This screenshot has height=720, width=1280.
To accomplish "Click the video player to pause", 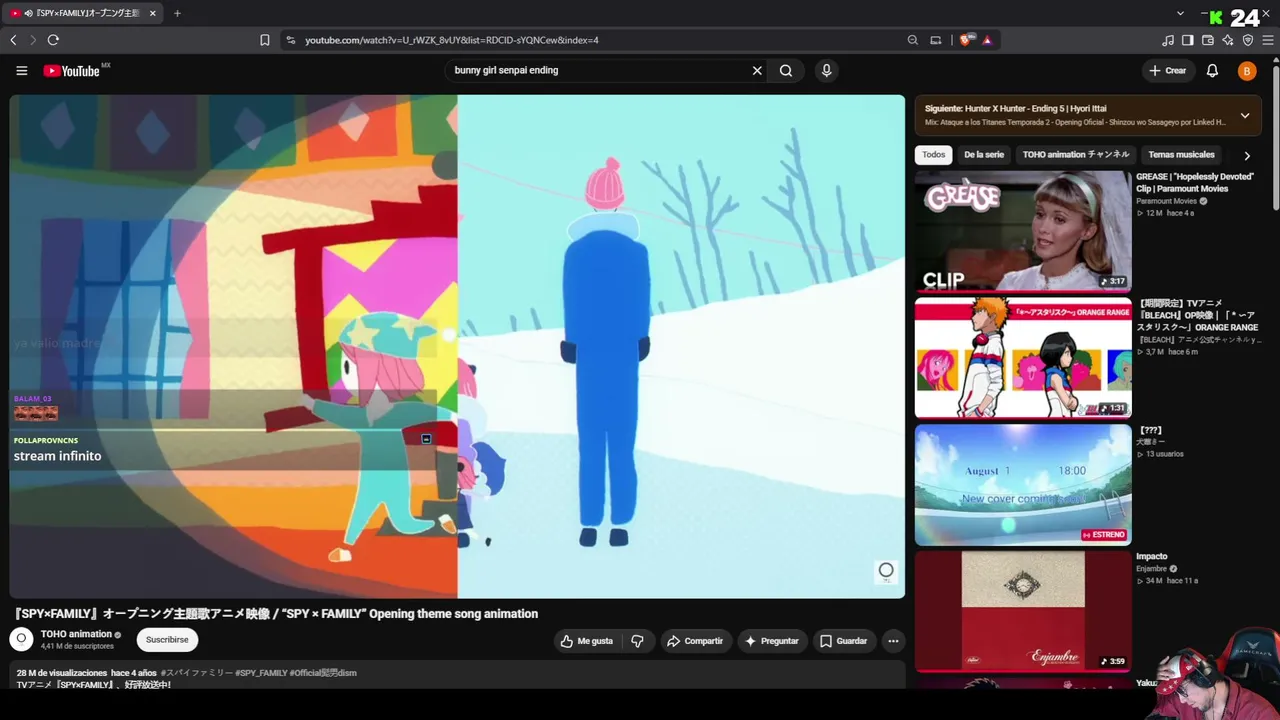I will point(457,346).
